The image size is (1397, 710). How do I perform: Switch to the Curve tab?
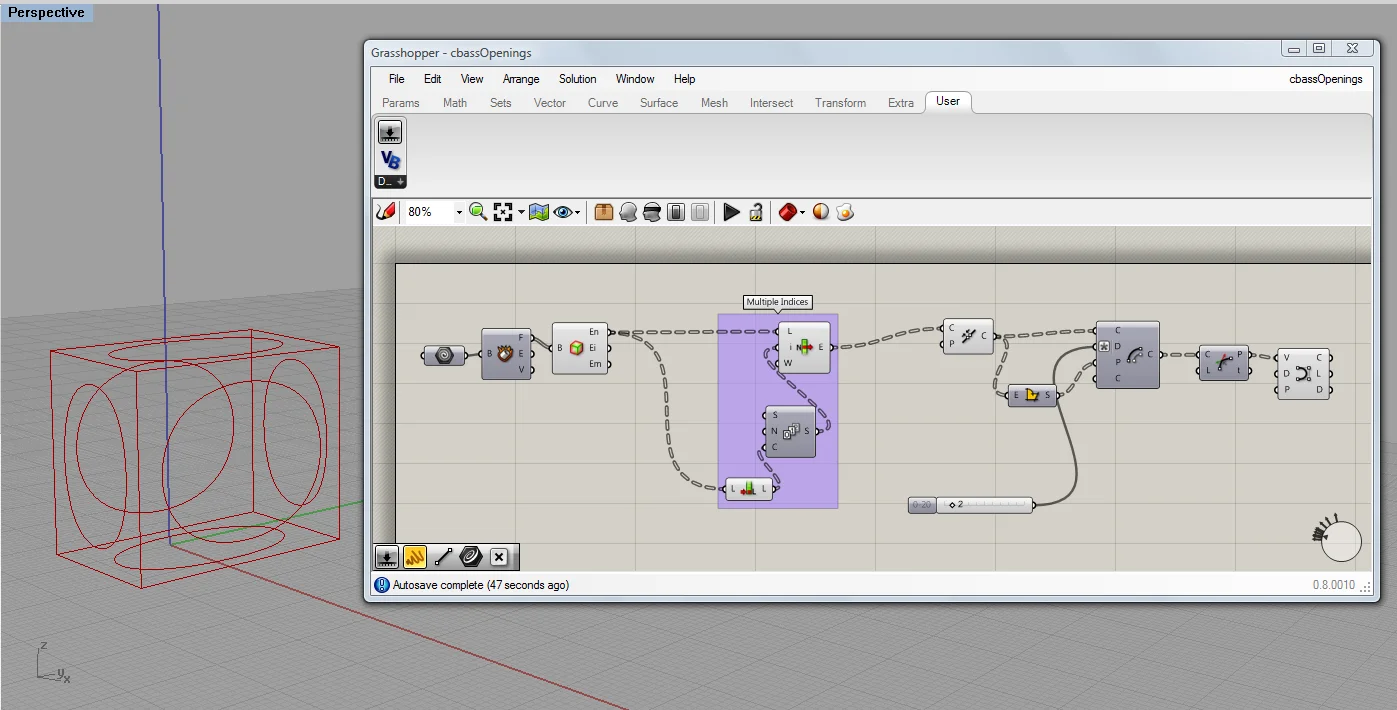tap(603, 103)
